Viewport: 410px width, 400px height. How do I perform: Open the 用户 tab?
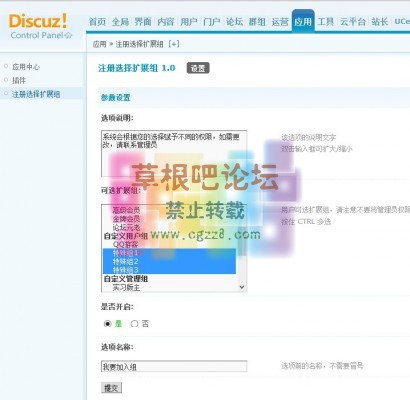189,22
